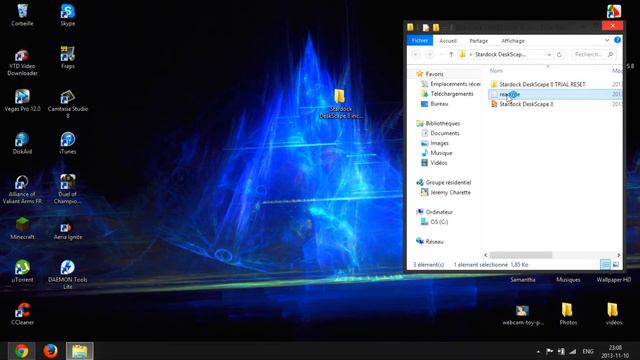The image size is (640, 360).
Task: Click the horizontal scrollbar in file list
Action: (x=520, y=255)
